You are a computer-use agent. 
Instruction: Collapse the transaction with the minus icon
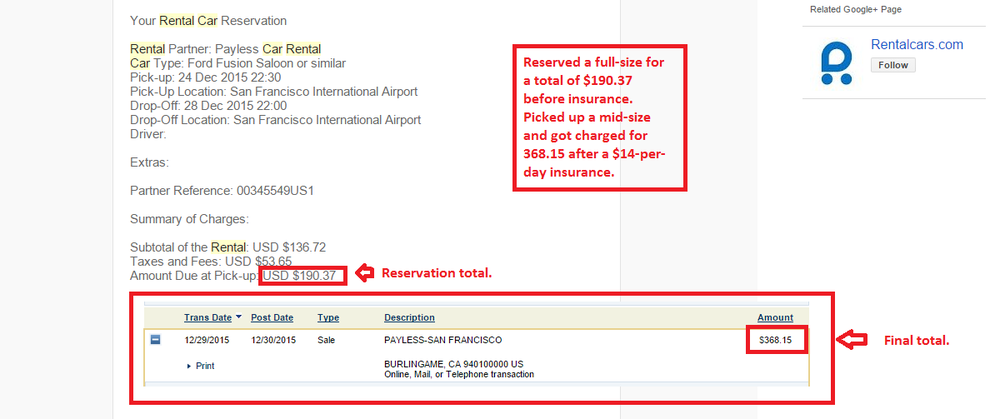tap(156, 340)
